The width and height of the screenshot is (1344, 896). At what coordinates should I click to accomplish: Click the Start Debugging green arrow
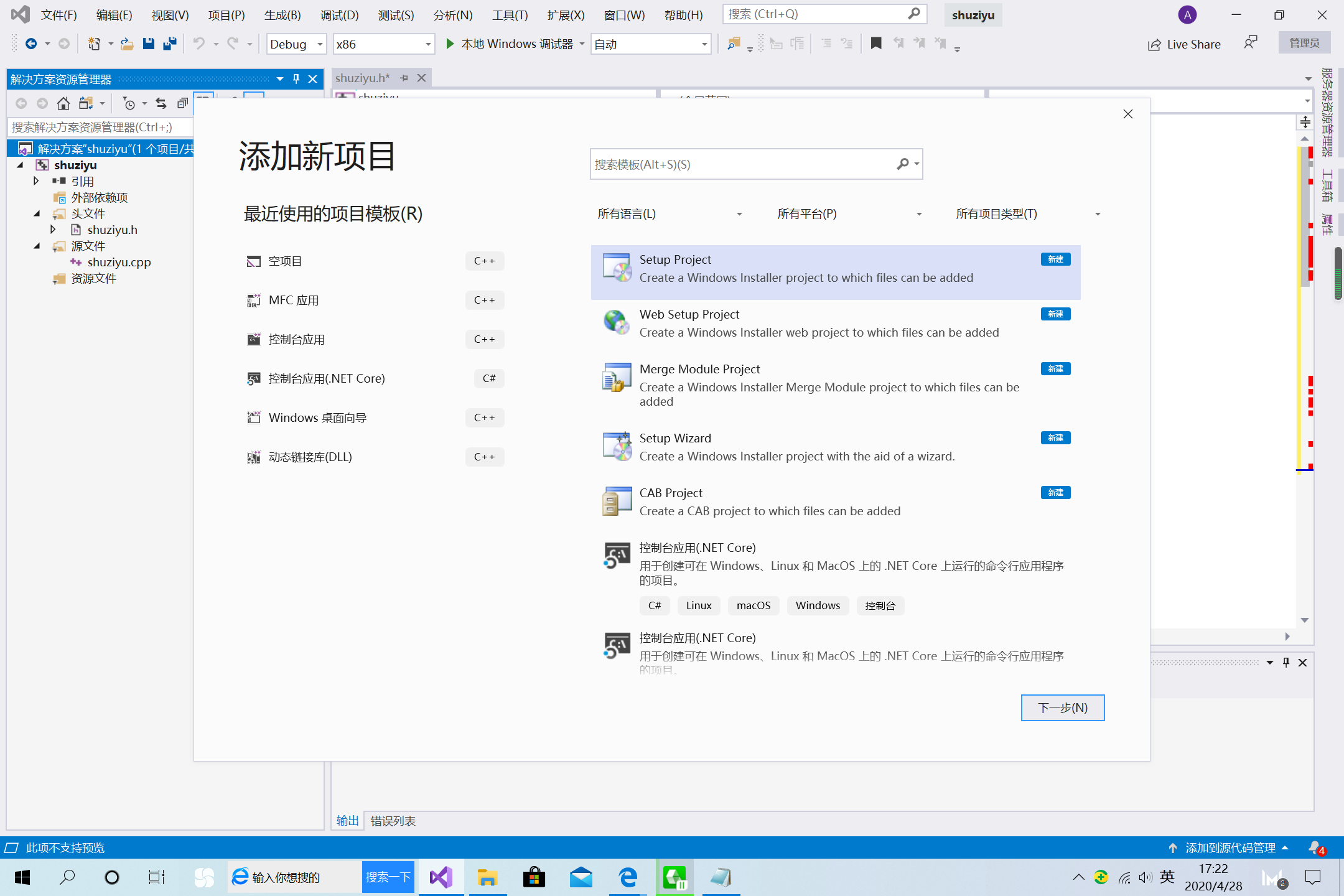[450, 44]
